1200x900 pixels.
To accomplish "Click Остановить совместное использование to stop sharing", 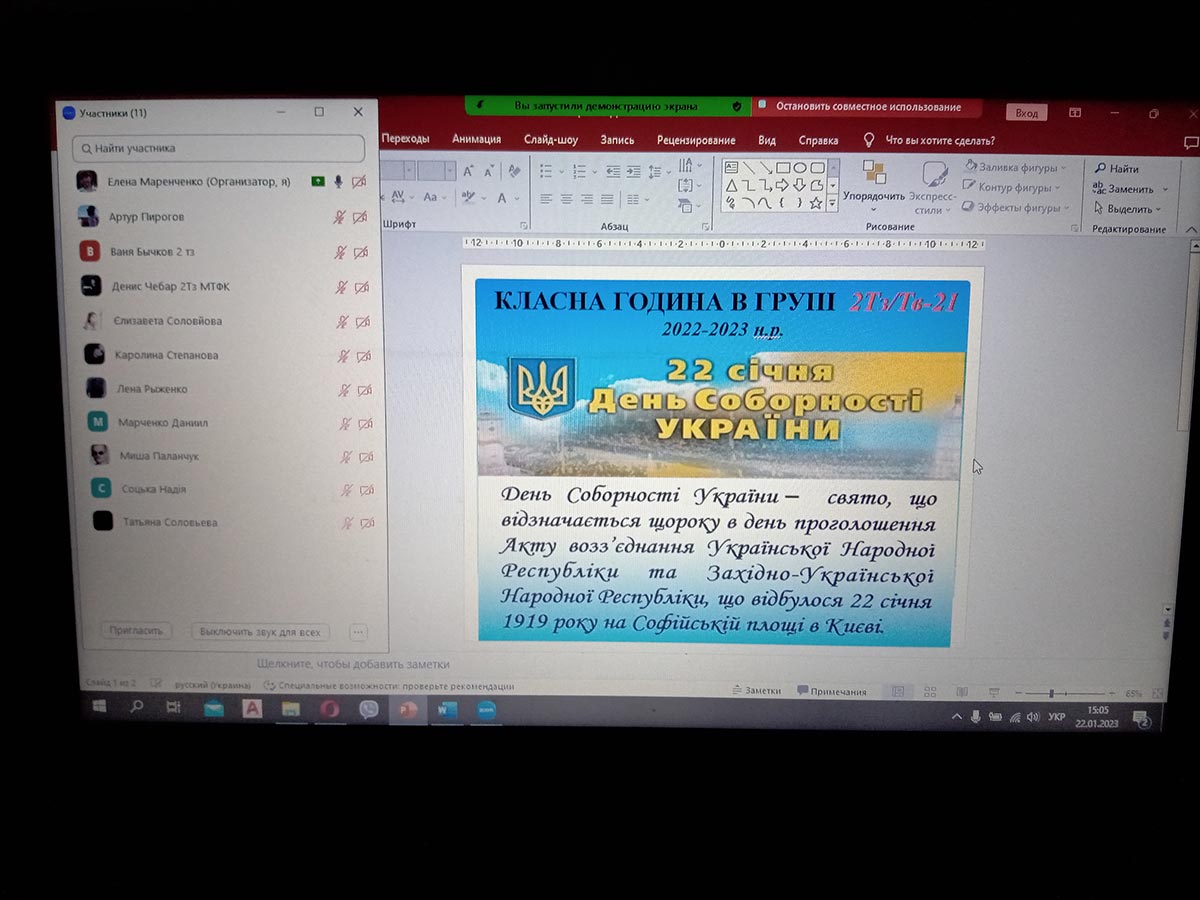I will [x=868, y=107].
